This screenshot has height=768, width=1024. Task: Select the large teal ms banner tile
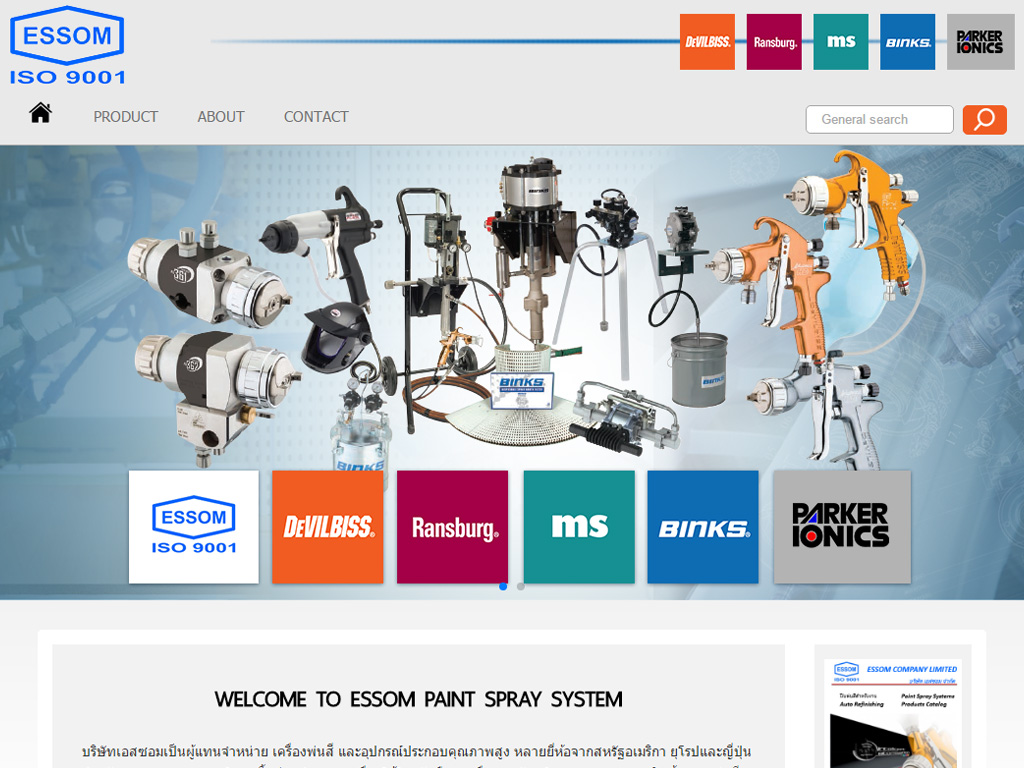pyautogui.click(x=579, y=527)
